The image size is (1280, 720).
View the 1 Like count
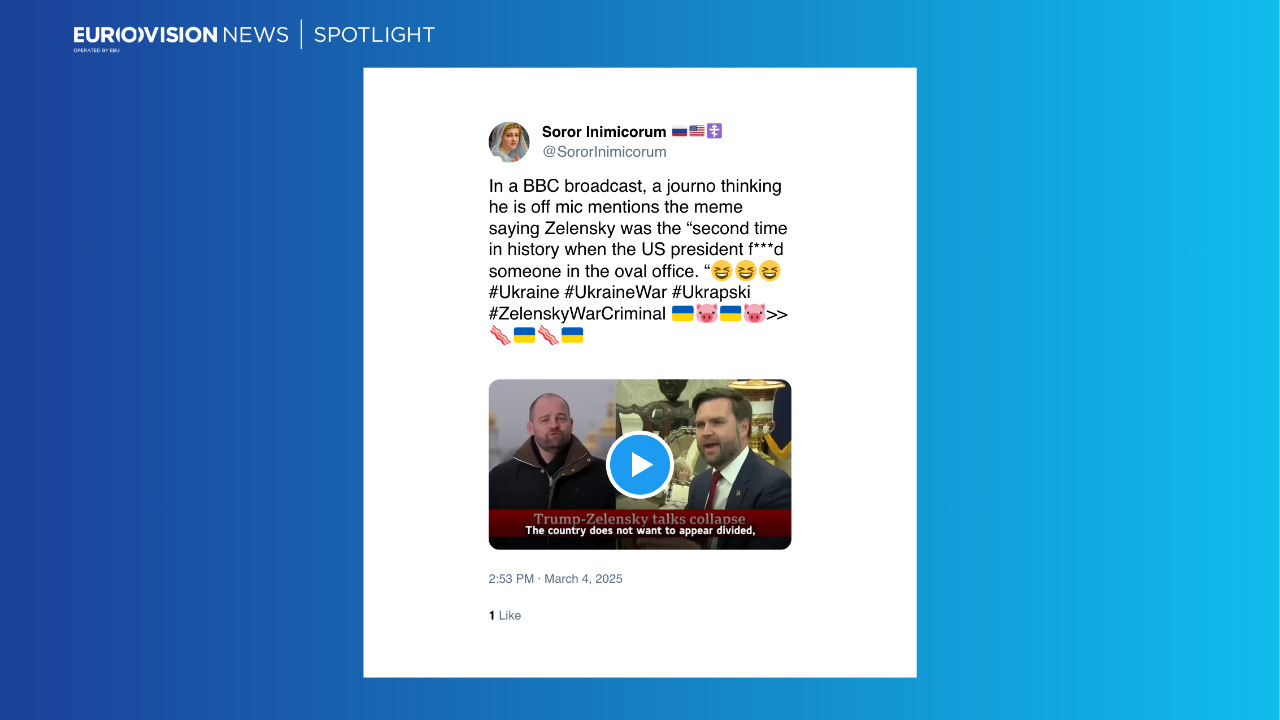point(505,615)
